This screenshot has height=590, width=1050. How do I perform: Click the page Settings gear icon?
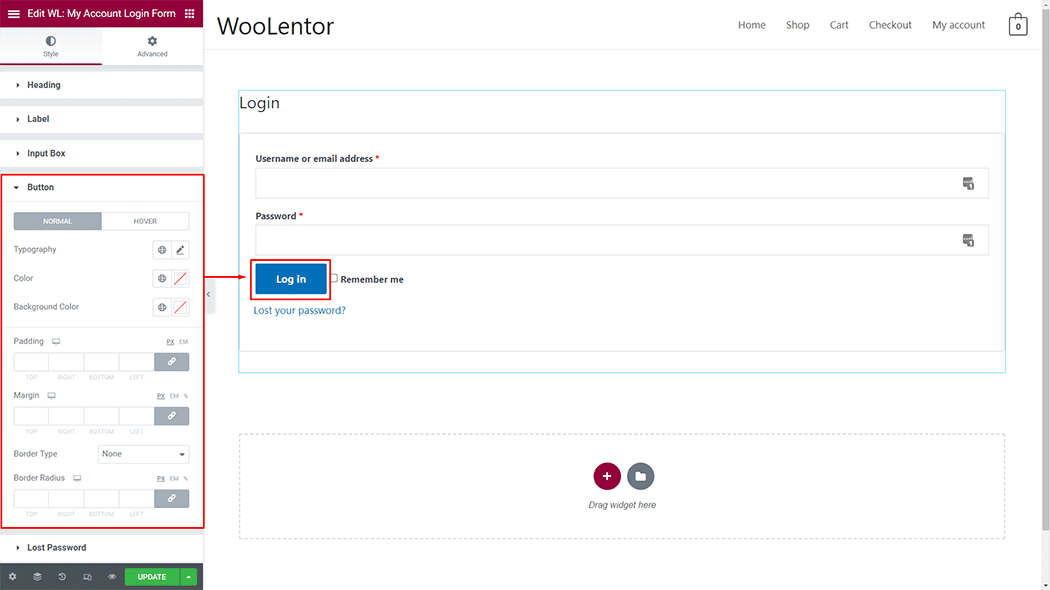(12, 577)
